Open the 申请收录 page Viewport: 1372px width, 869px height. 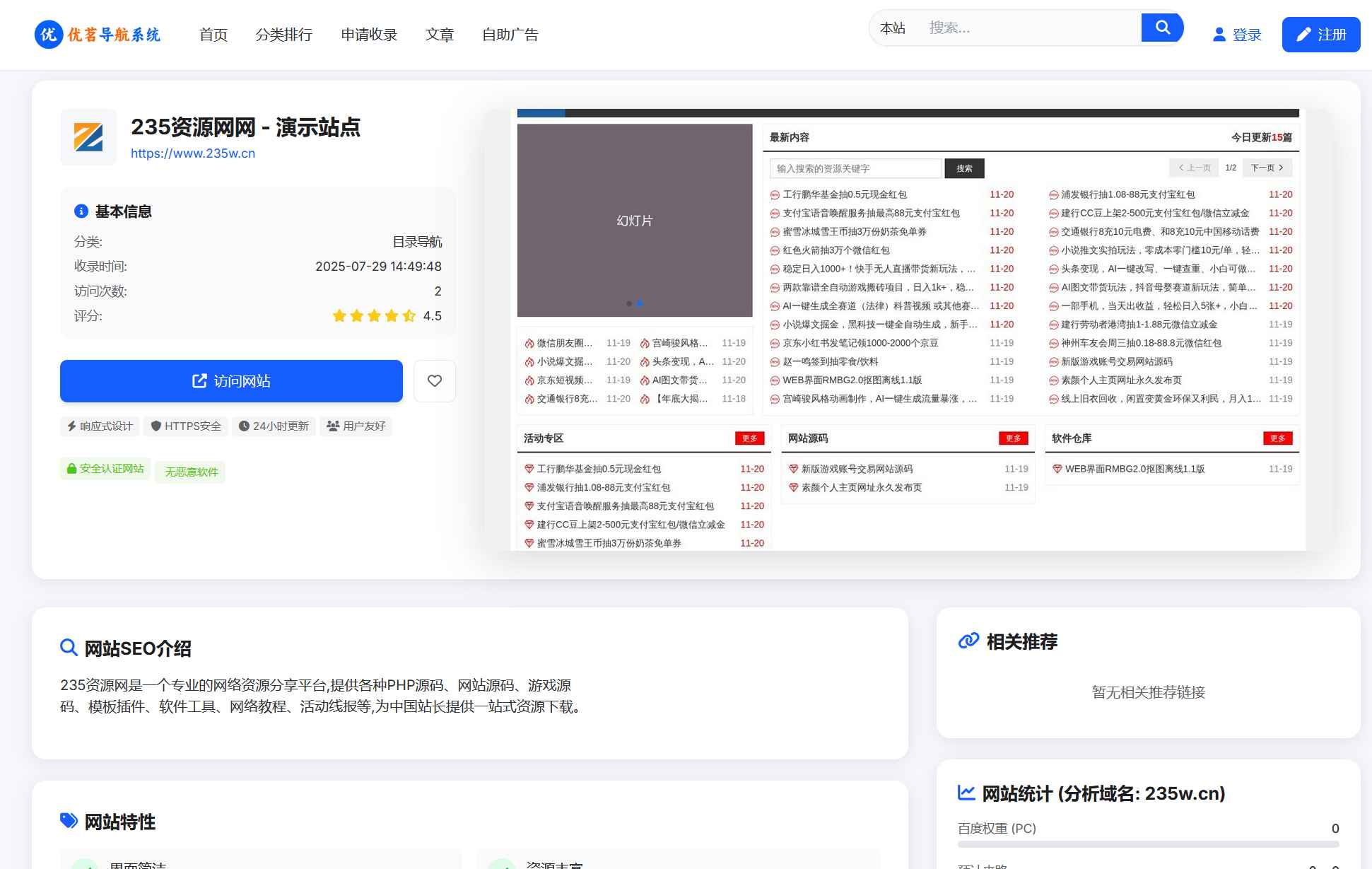pos(369,35)
